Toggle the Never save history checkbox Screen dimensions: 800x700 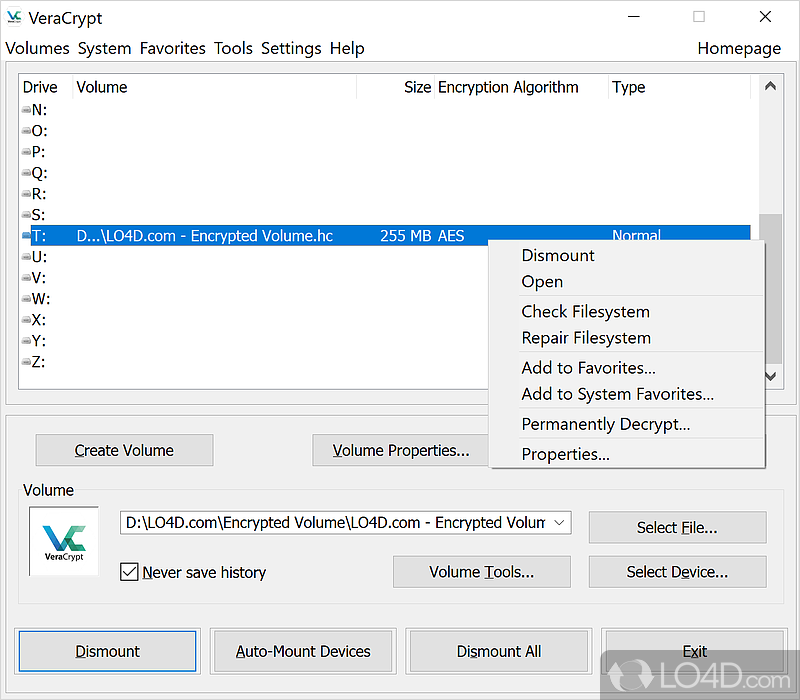tap(129, 572)
